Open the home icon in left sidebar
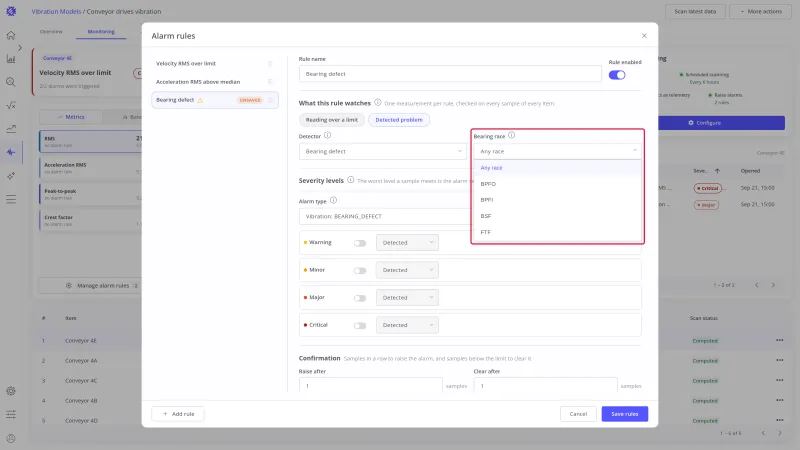This screenshot has width=800, height=450. pyautogui.click(x=11, y=35)
